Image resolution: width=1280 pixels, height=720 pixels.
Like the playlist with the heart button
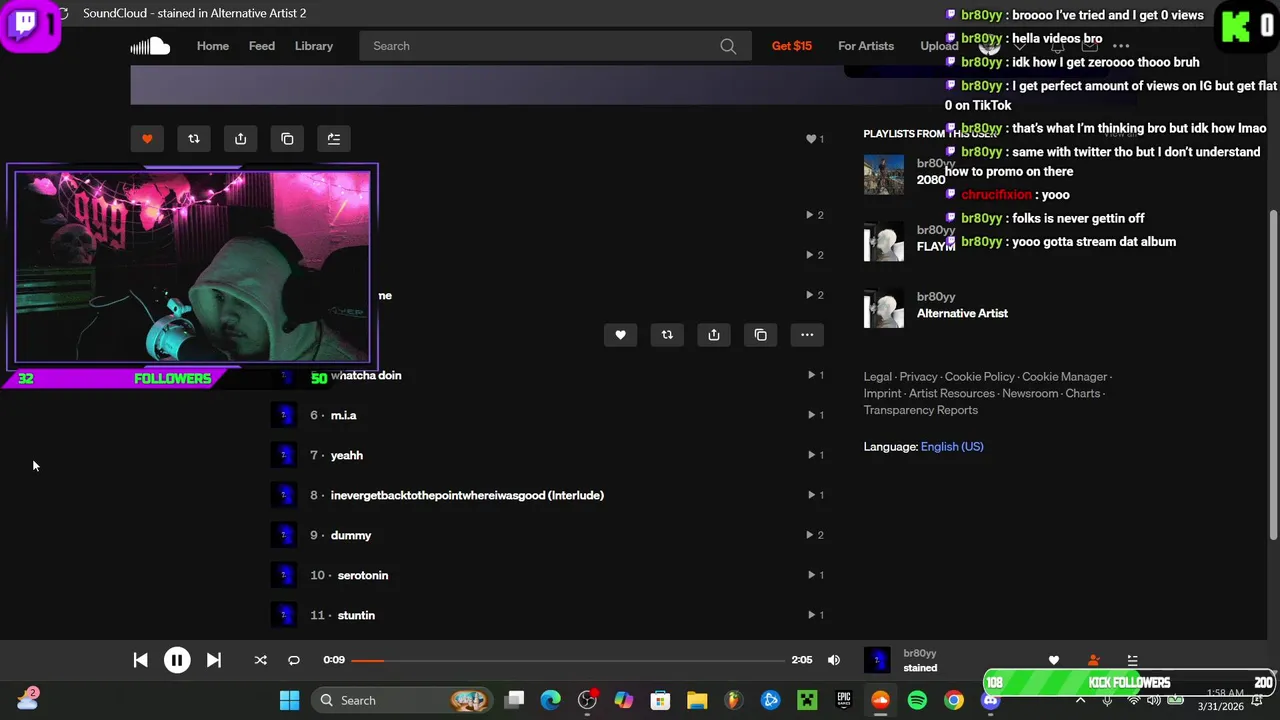(x=147, y=139)
